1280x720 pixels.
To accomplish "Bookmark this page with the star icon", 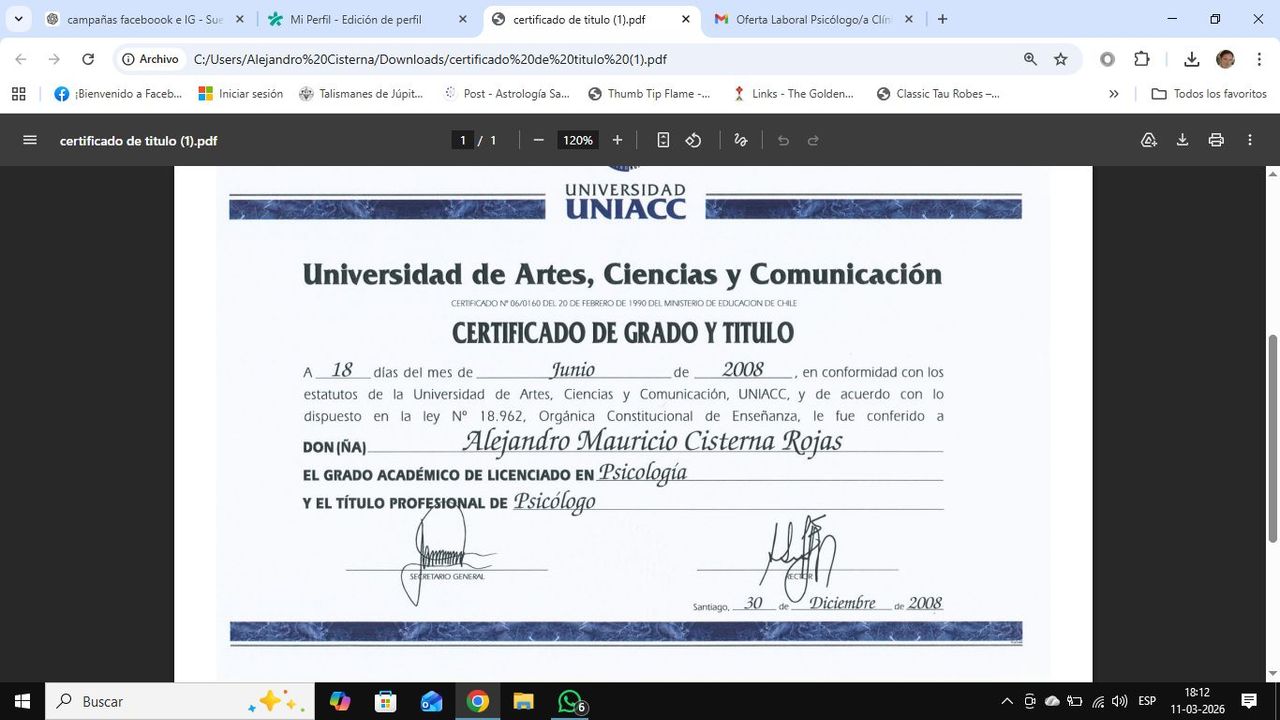I will click(x=1061, y=59).
